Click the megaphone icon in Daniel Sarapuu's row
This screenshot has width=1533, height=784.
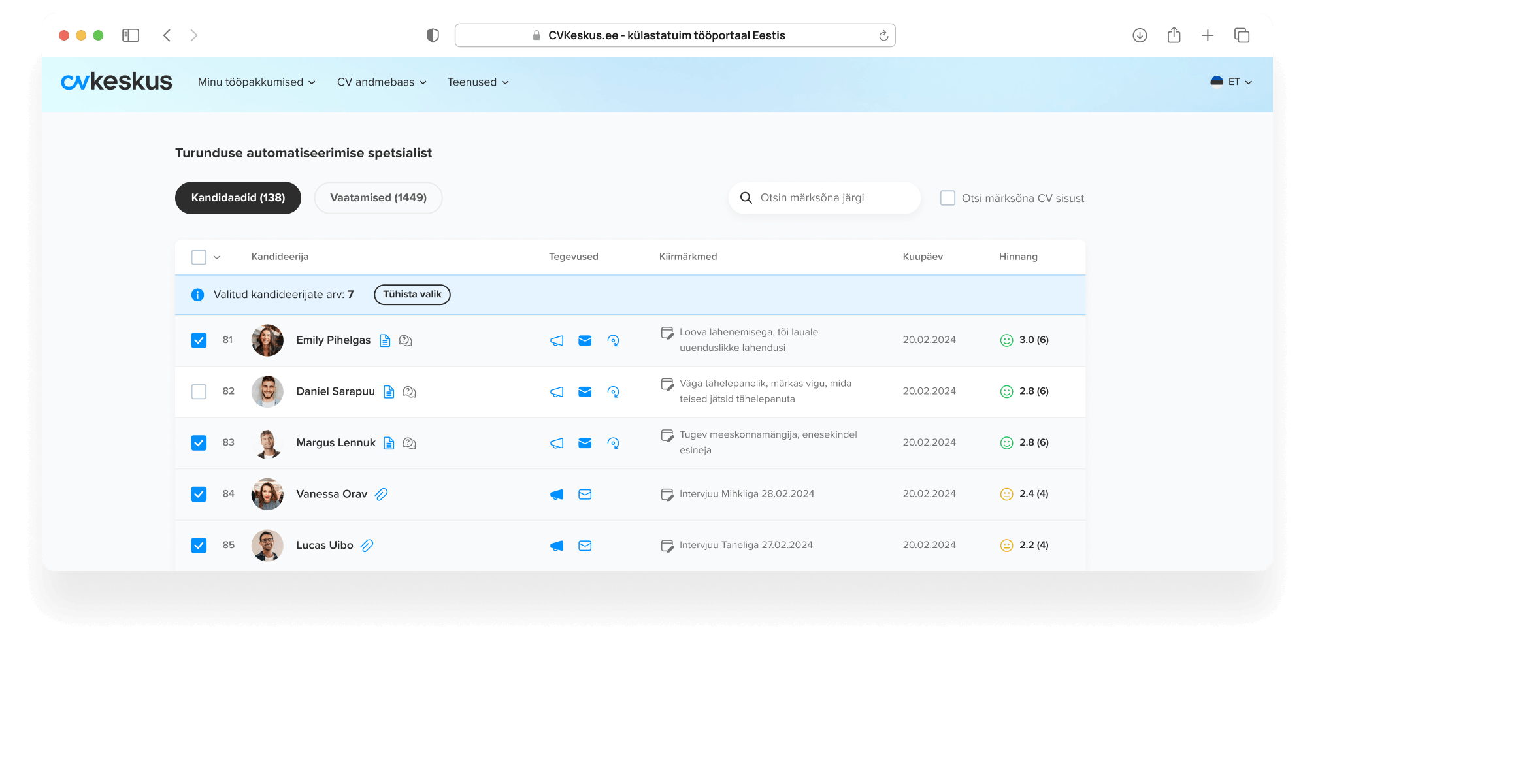tap(557, 392)
